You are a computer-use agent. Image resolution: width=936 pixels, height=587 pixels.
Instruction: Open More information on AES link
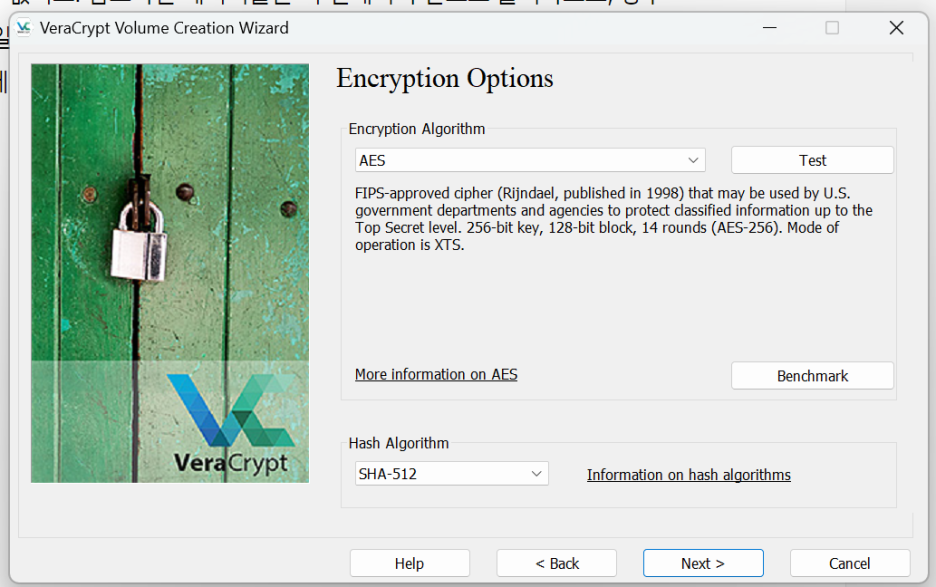click(x=436, y=374)
